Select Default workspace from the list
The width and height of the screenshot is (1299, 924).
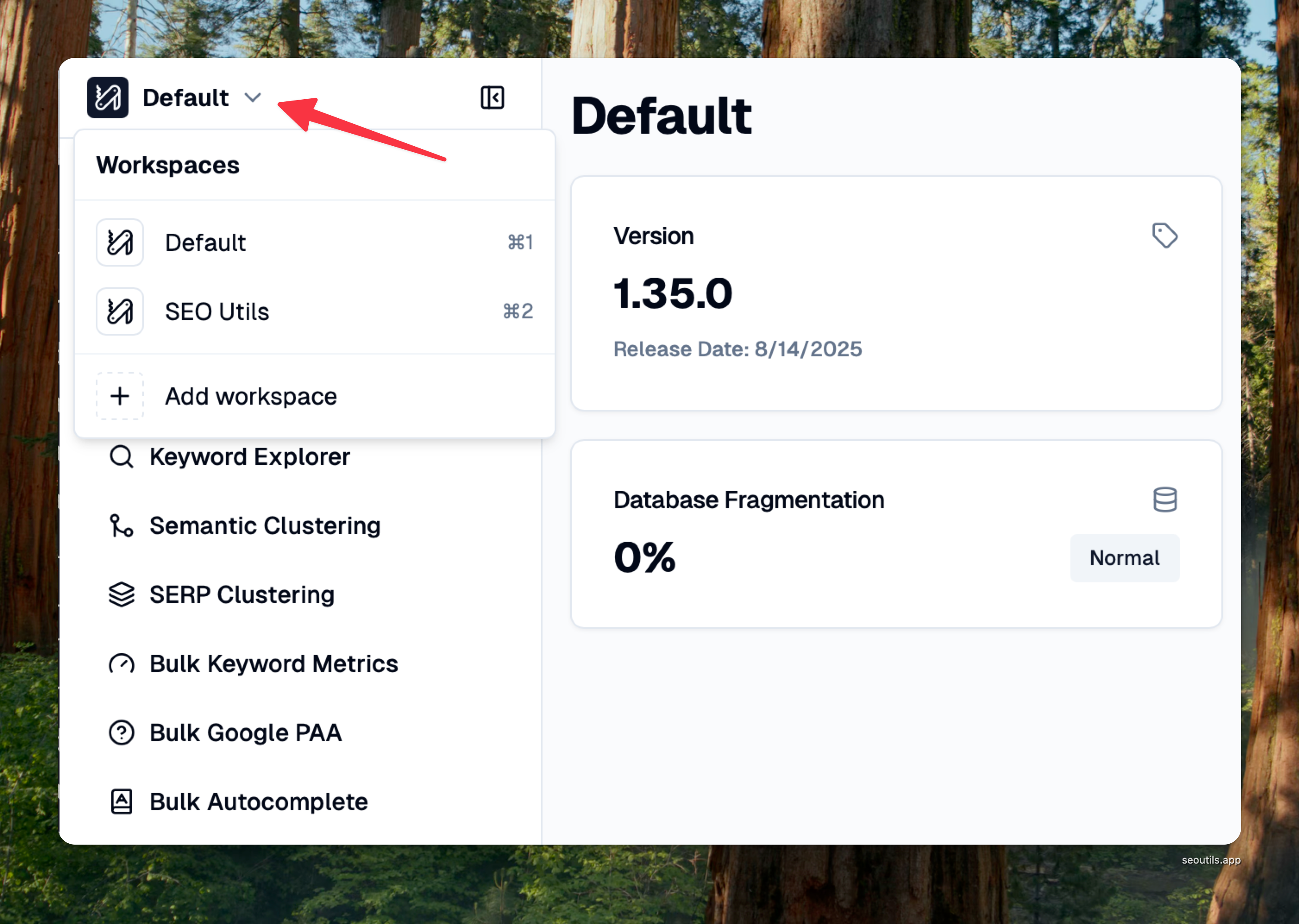pyautogui.click(x=206, y=243)
